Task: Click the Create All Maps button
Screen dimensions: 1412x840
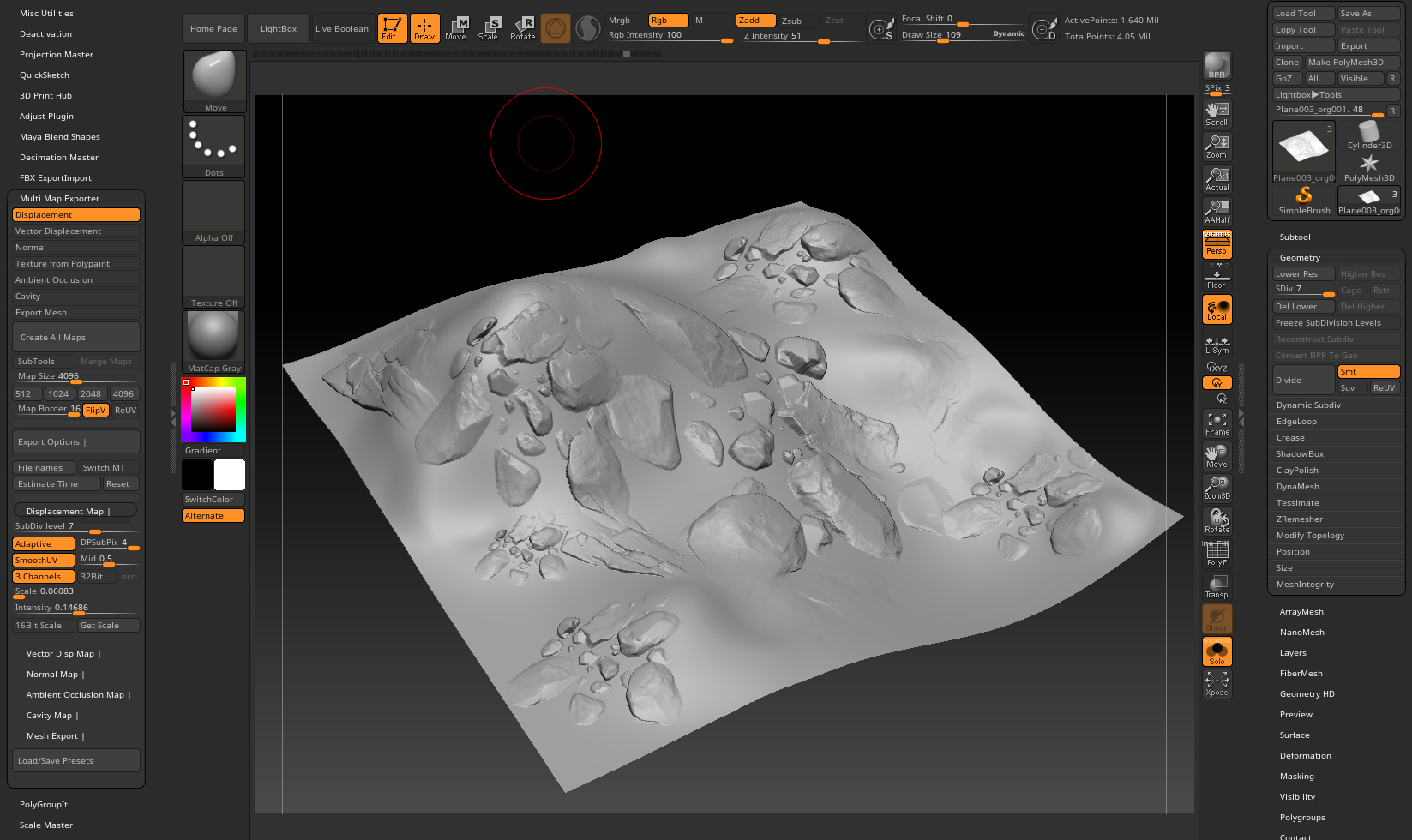Action: [x=75, y=337]
